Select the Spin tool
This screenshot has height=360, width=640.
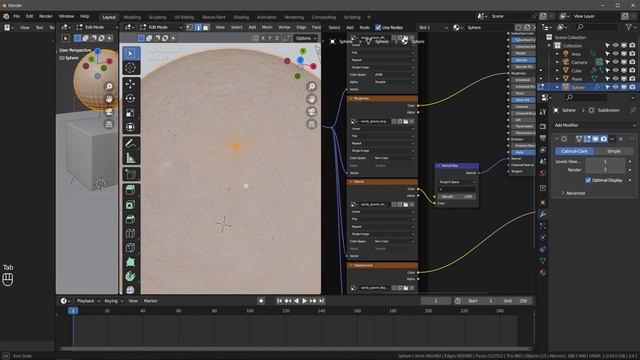[131, 276]
